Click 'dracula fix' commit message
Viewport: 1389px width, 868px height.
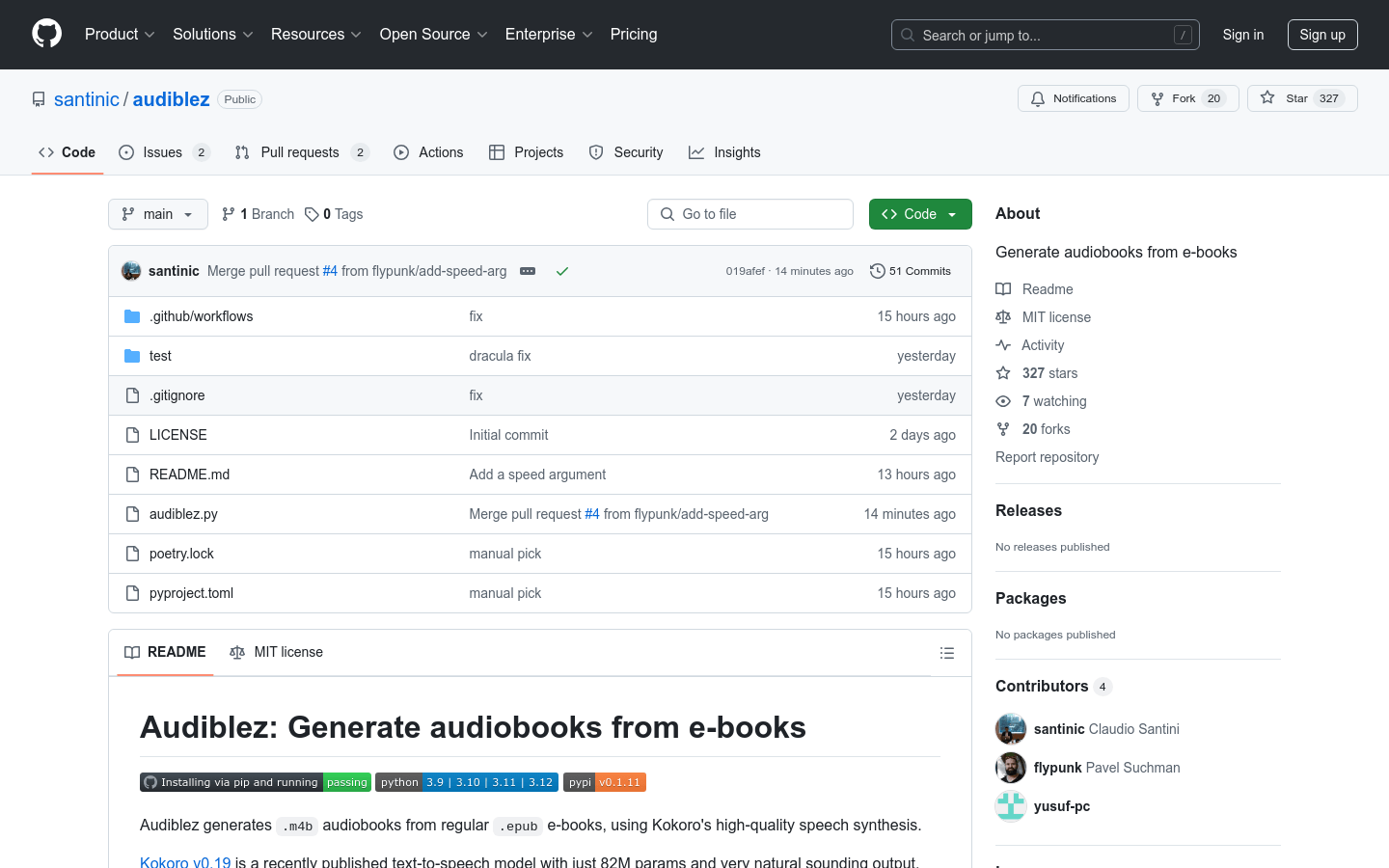tap(500, 356)
